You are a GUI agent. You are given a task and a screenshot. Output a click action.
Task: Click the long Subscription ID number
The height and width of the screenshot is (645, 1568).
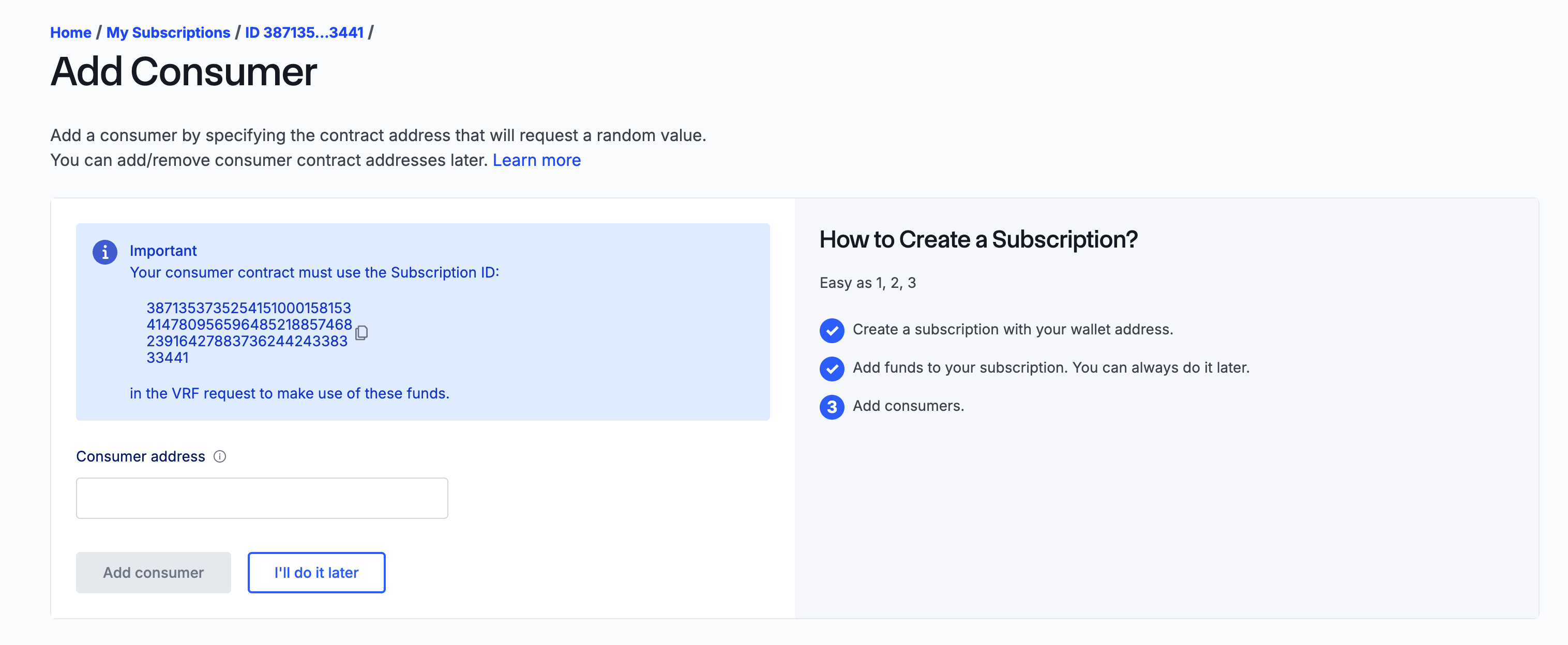click(x=249, y=332)
